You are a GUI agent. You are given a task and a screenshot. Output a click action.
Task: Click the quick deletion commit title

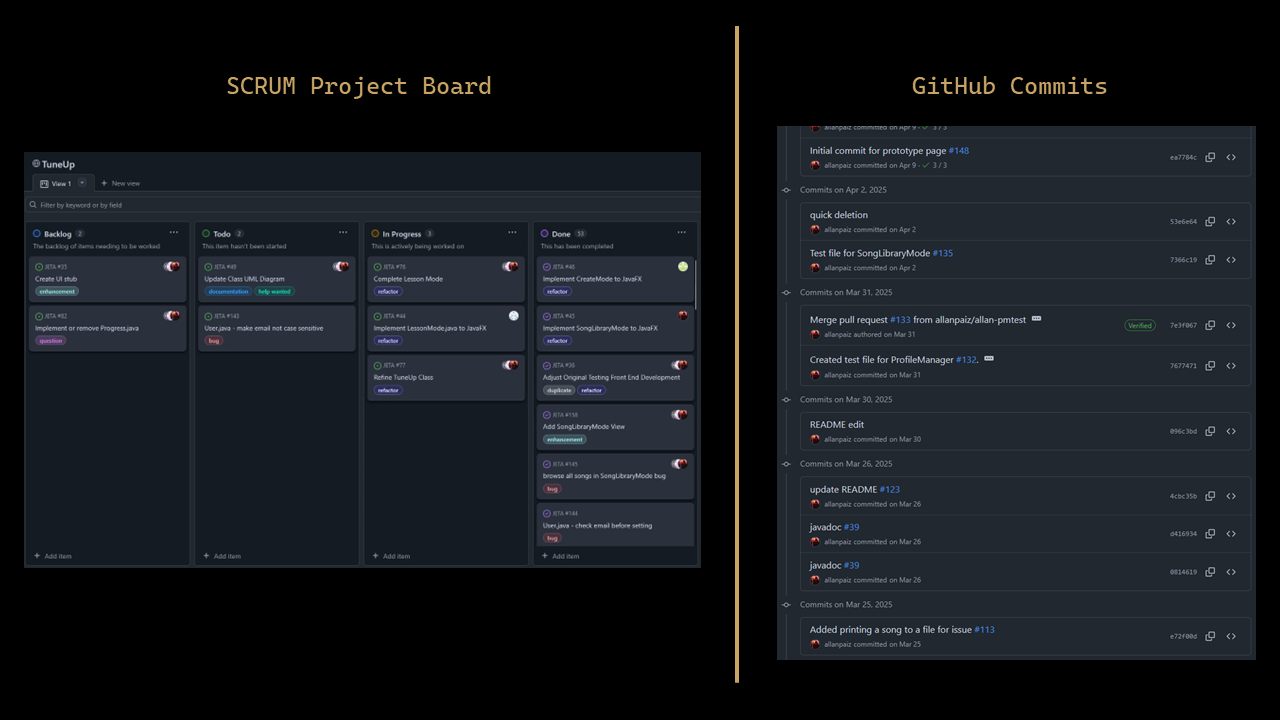tap(838, 215)
